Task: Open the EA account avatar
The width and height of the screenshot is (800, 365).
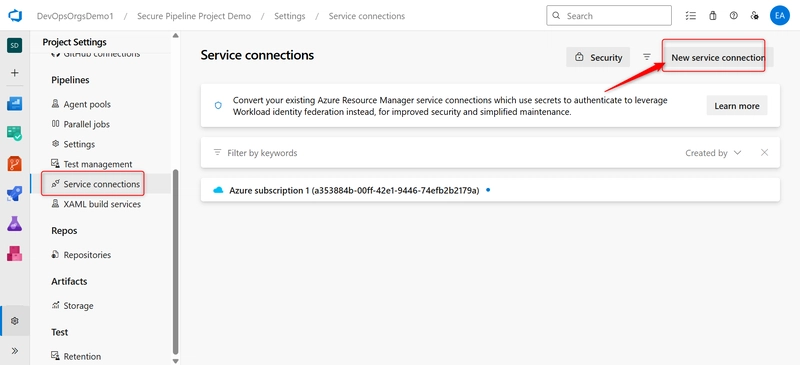Action: point(780,16)
